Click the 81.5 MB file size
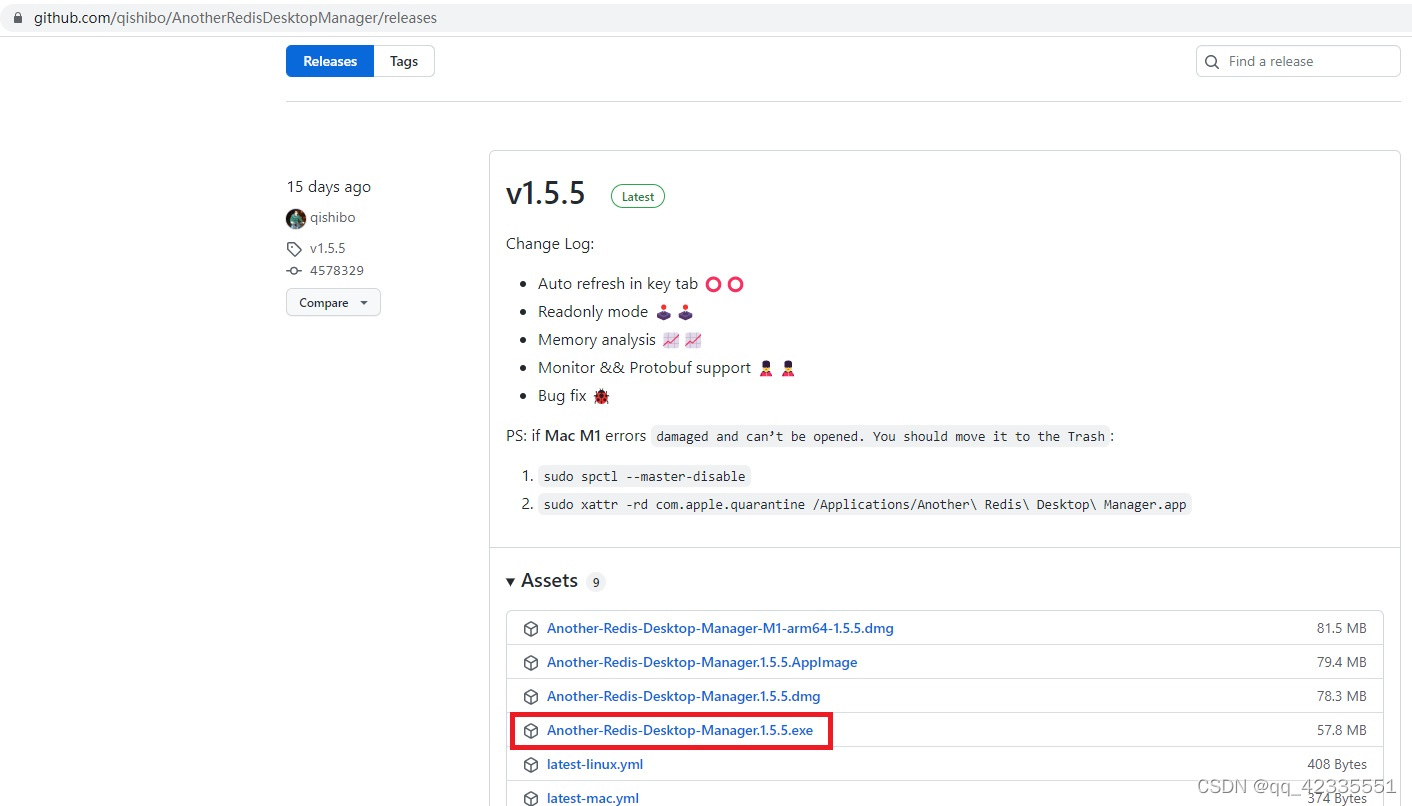This screenshot has width=1412, height=806. pyautogui.click(x=1341, y=629)
